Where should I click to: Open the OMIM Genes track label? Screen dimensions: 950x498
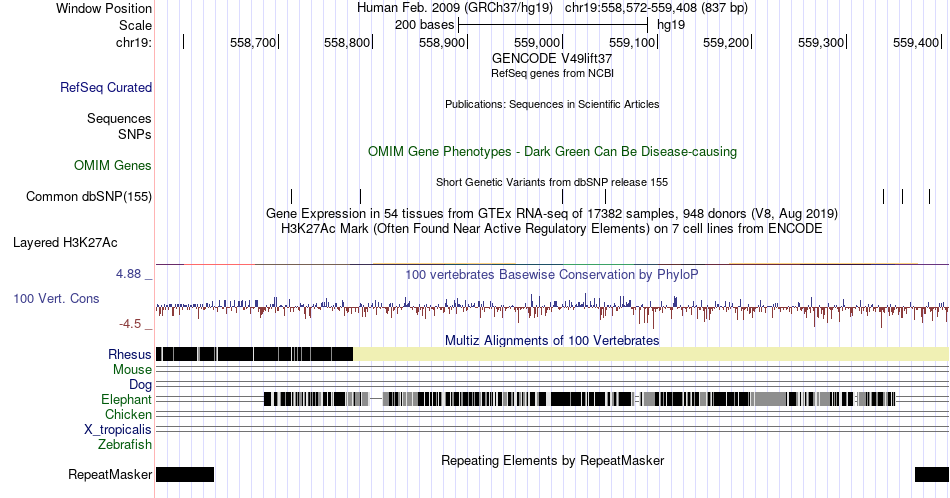(x=113, y=165)
